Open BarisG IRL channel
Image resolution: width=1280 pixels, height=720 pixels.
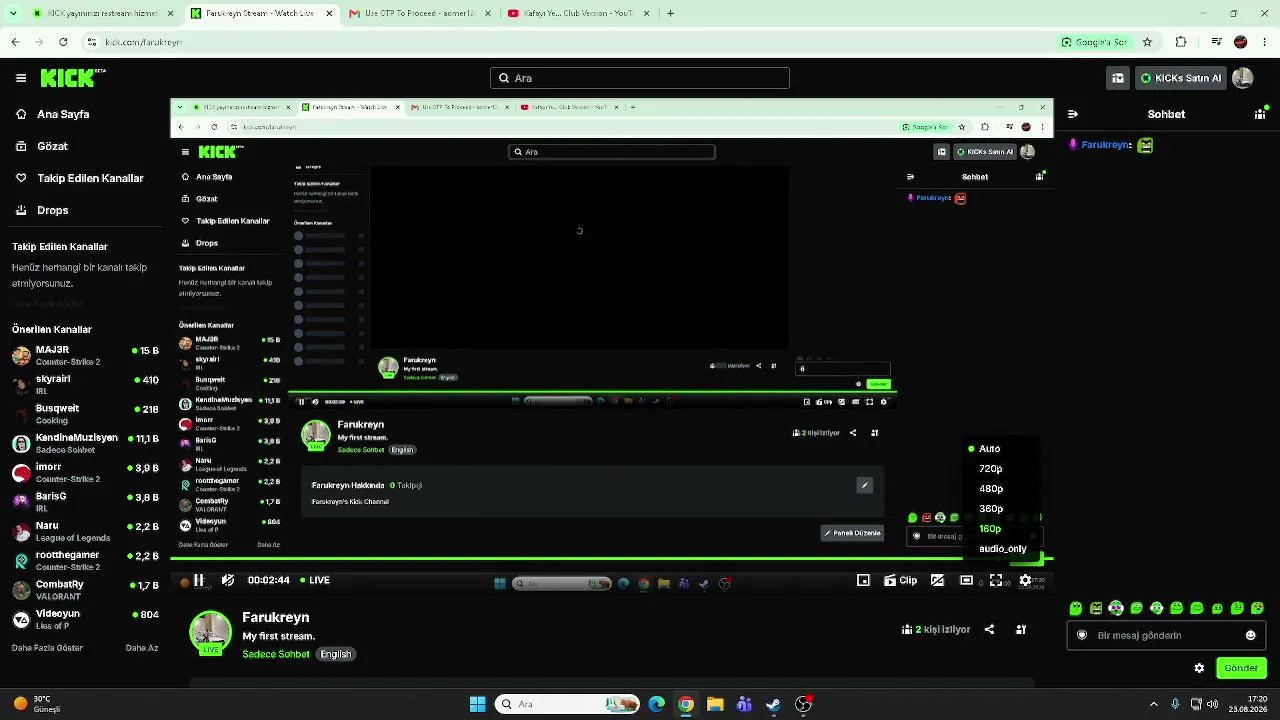85,502
